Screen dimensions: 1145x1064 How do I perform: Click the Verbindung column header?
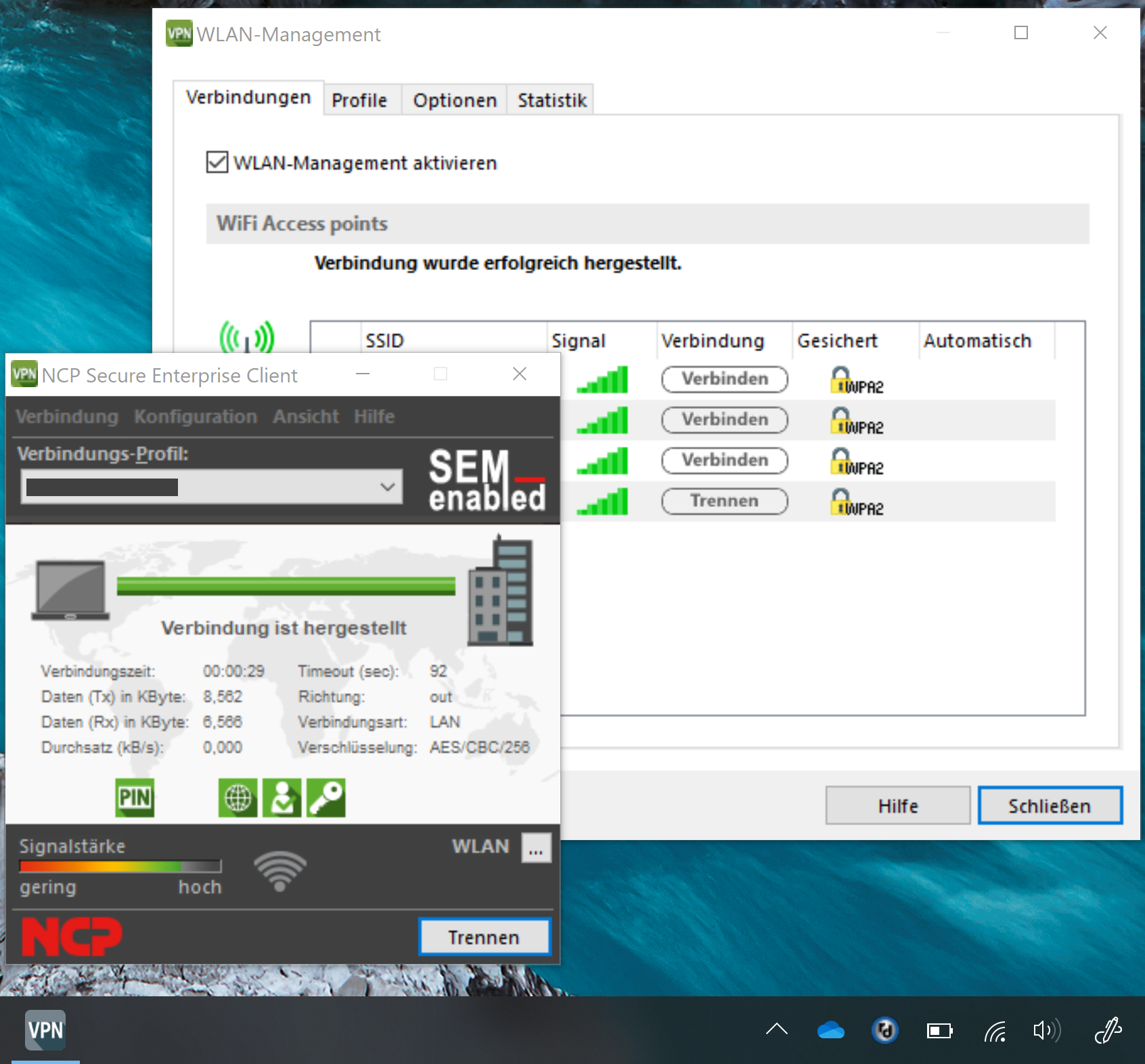click(x=725, y=340)
